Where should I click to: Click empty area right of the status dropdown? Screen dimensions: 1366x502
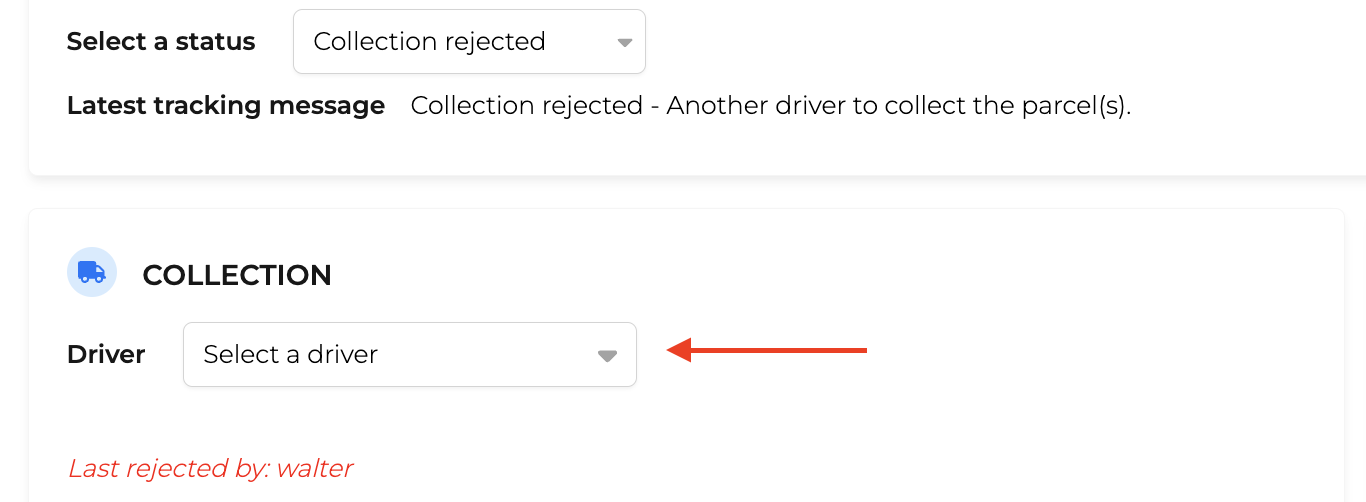pyautogui.click(x=1000, y=42)
